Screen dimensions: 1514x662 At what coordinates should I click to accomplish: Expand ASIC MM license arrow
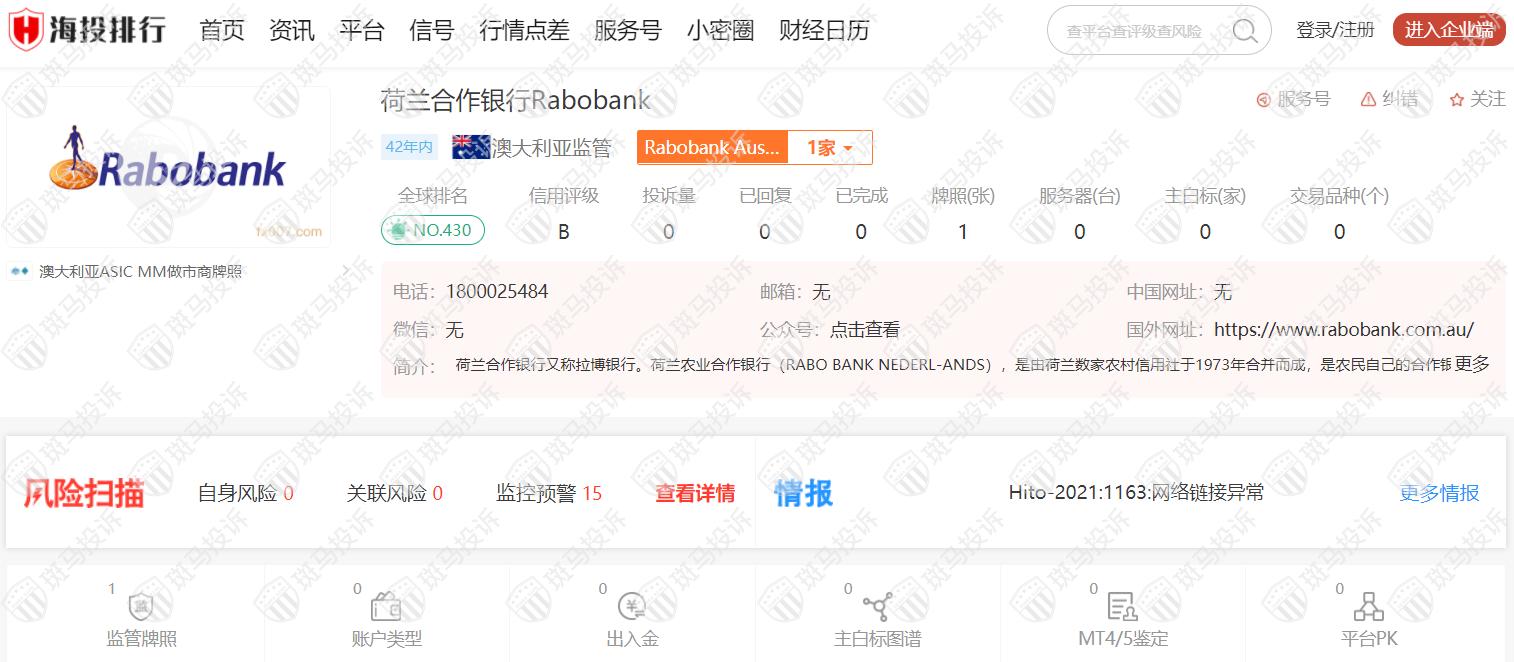pos(345,271)
